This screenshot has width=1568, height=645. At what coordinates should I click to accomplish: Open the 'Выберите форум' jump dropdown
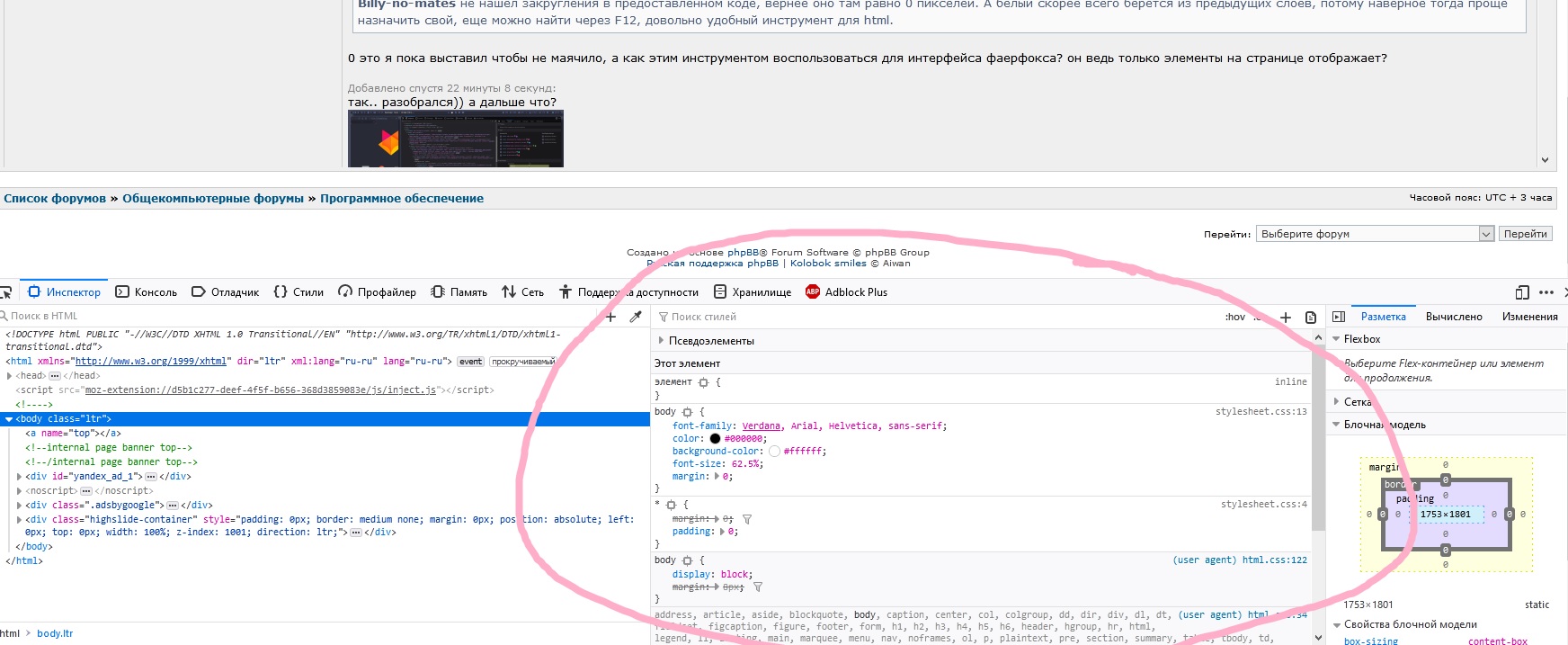coord(1375,234)
